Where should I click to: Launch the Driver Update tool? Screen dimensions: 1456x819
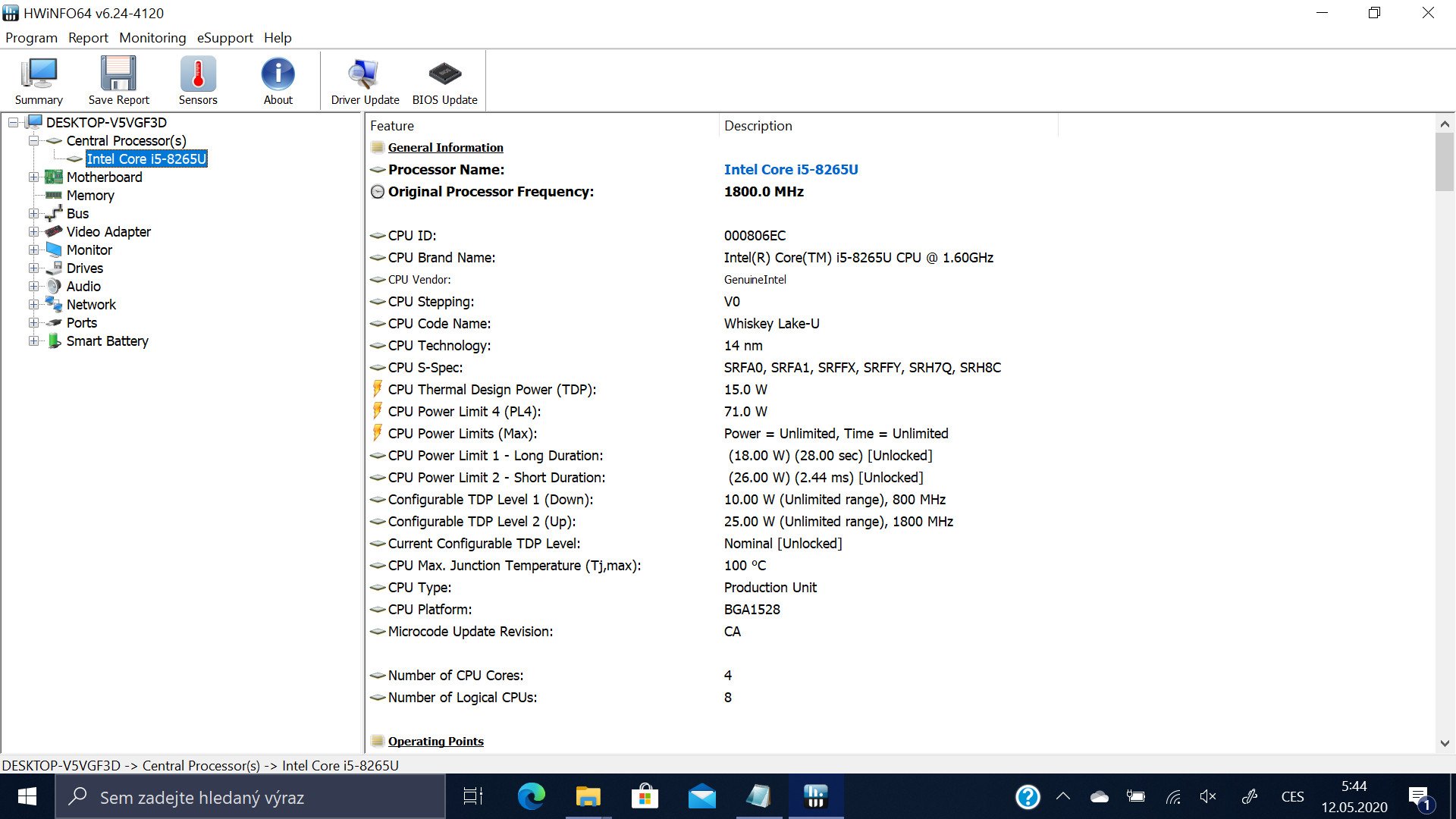coord(365,81)
